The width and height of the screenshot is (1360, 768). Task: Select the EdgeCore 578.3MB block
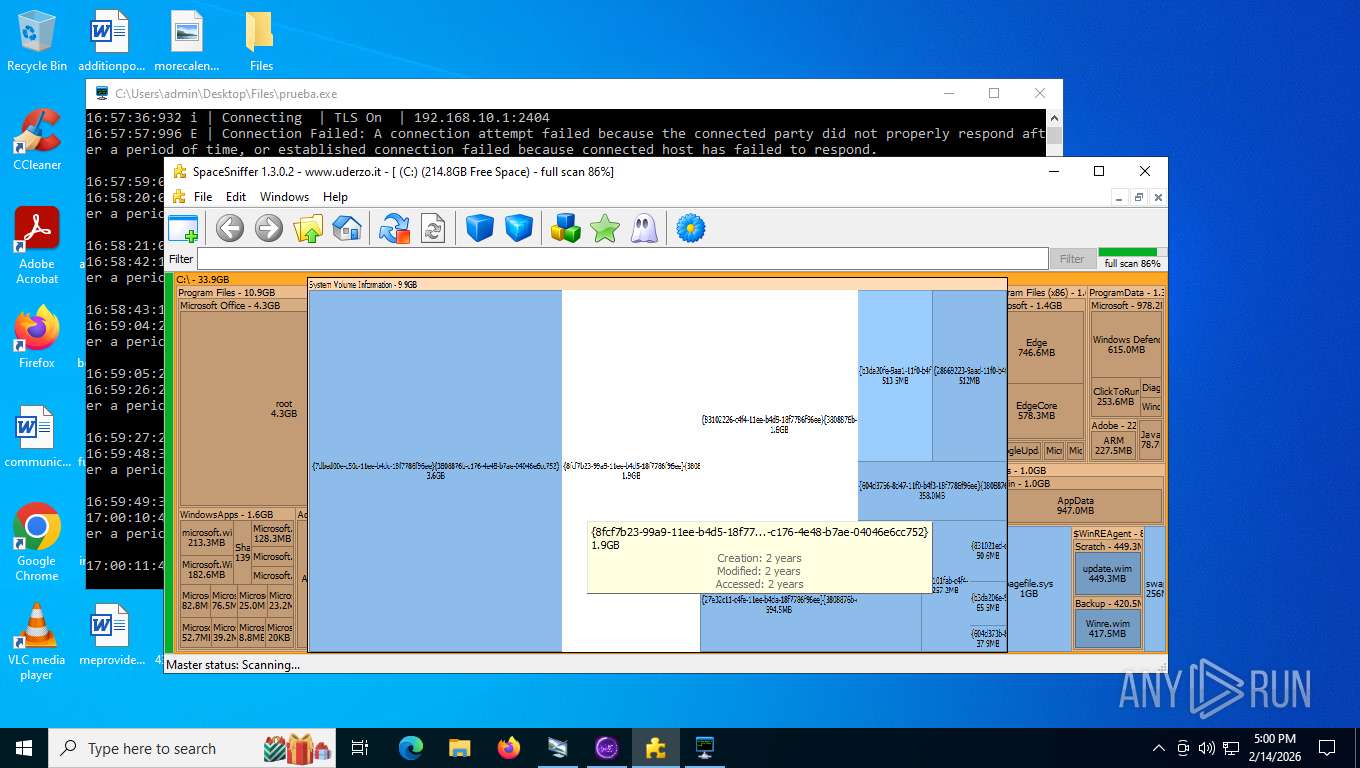[x=1045, y=410]
